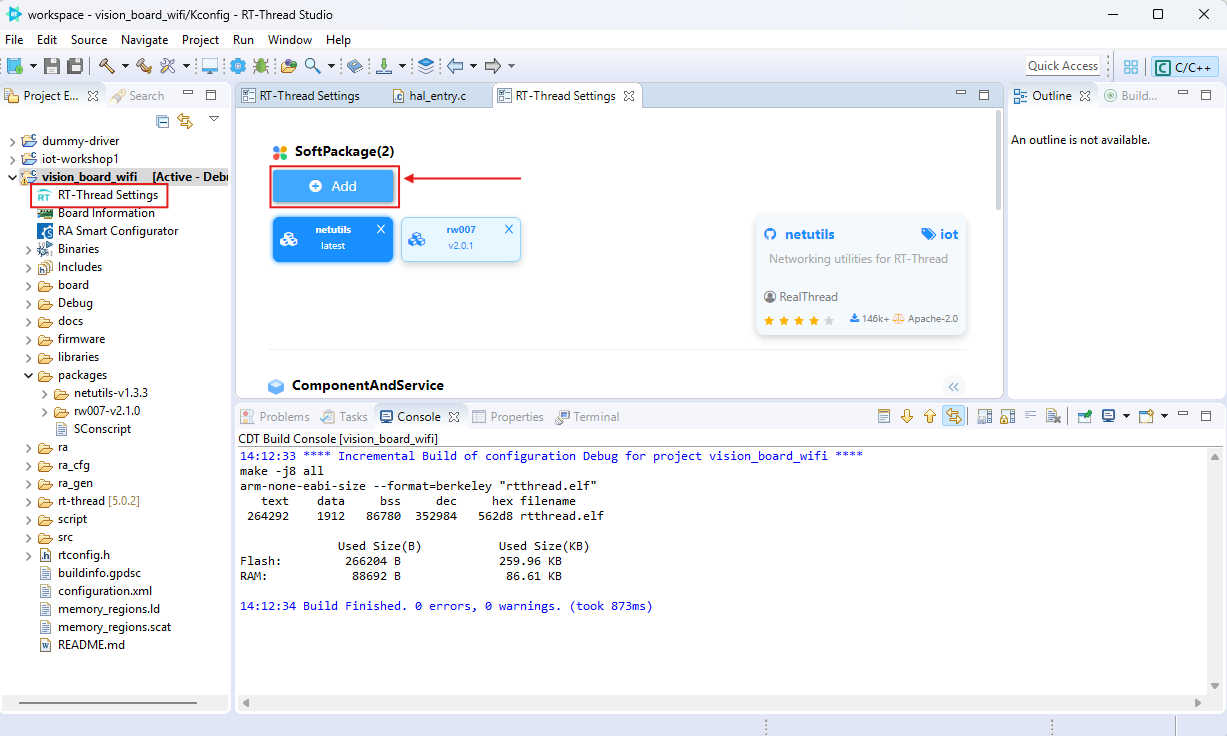Toggle Scroll Lock in Console toolbar
This screenshot has width=1227, height=736.
point(1007,417)
